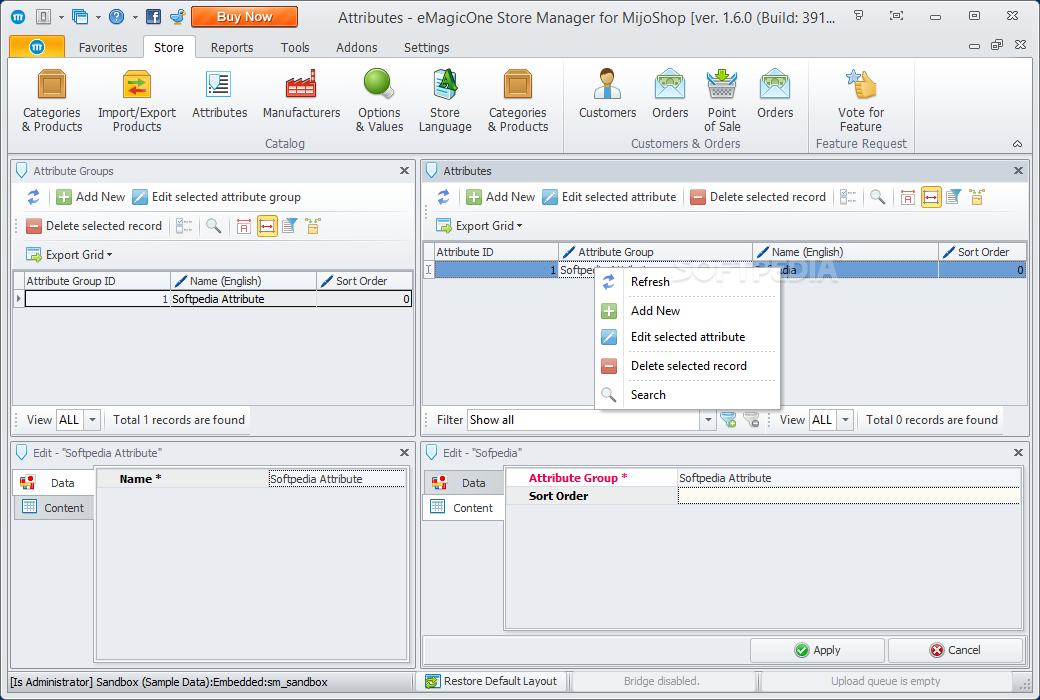Sort by Attribute Group column header
The width and height of the screenshot is (1040, 700).
coord(655,252)
